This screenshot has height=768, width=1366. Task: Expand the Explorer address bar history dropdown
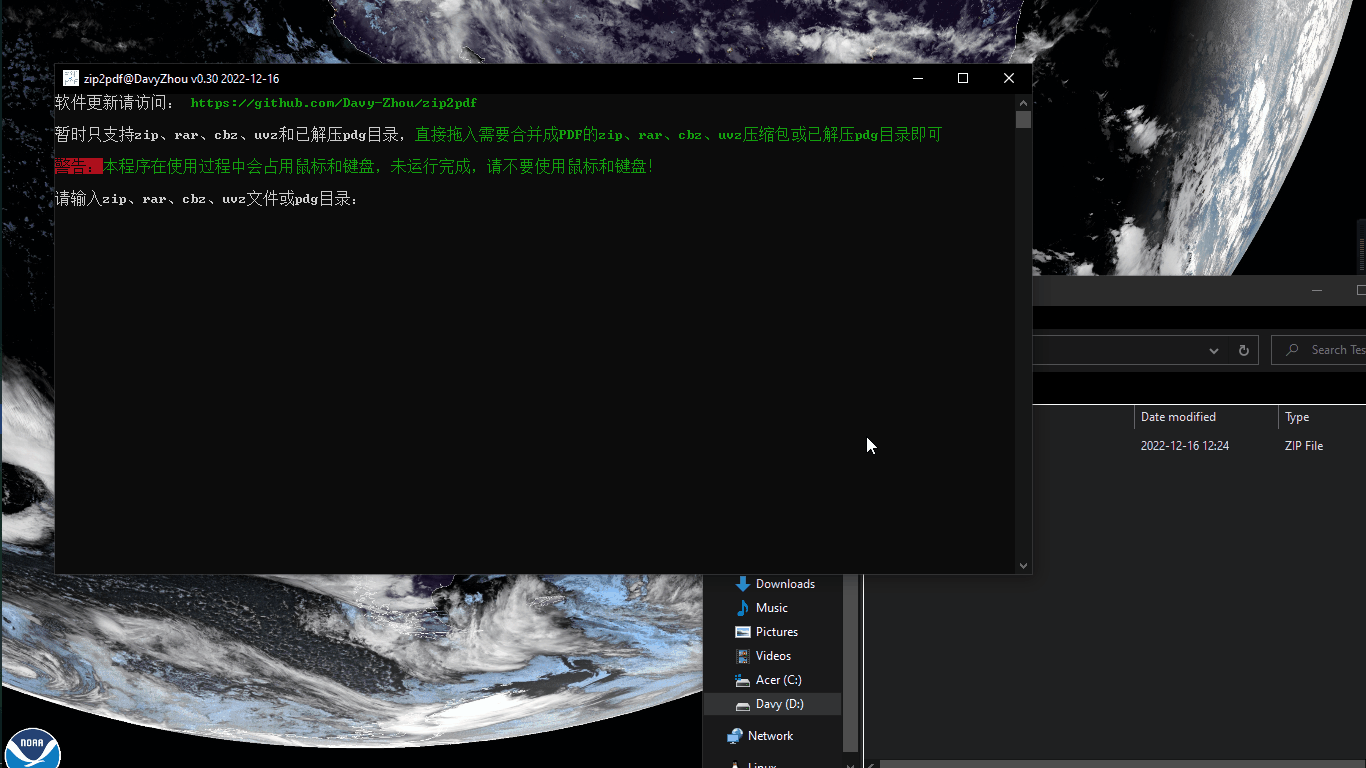coord(1214,350)
